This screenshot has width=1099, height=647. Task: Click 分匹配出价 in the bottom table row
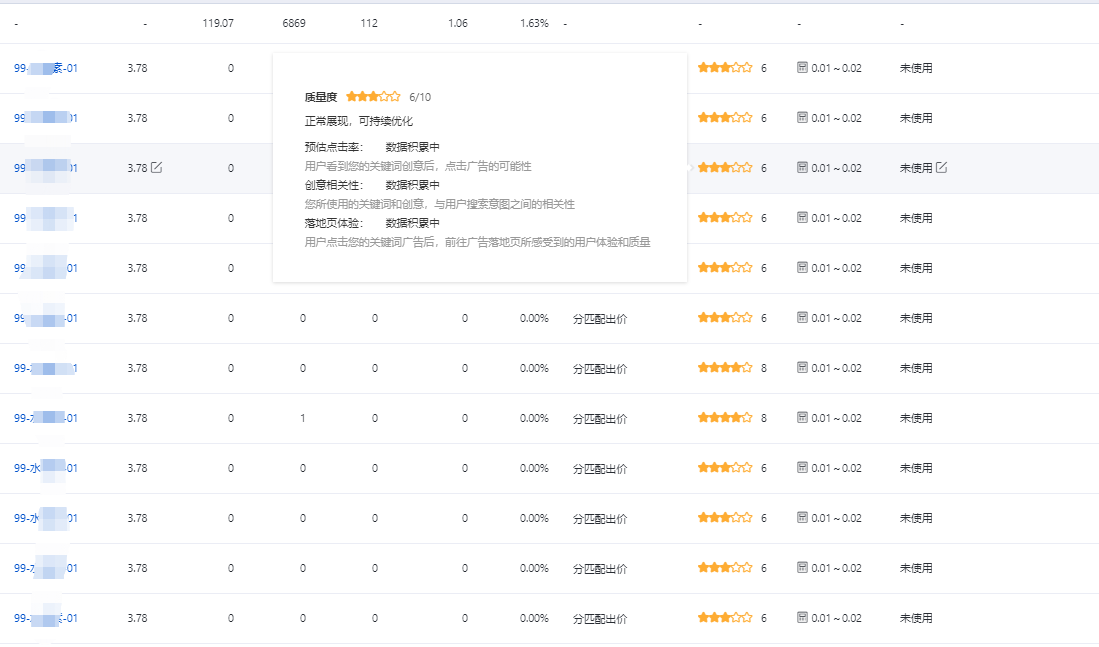tap(600, 618)
